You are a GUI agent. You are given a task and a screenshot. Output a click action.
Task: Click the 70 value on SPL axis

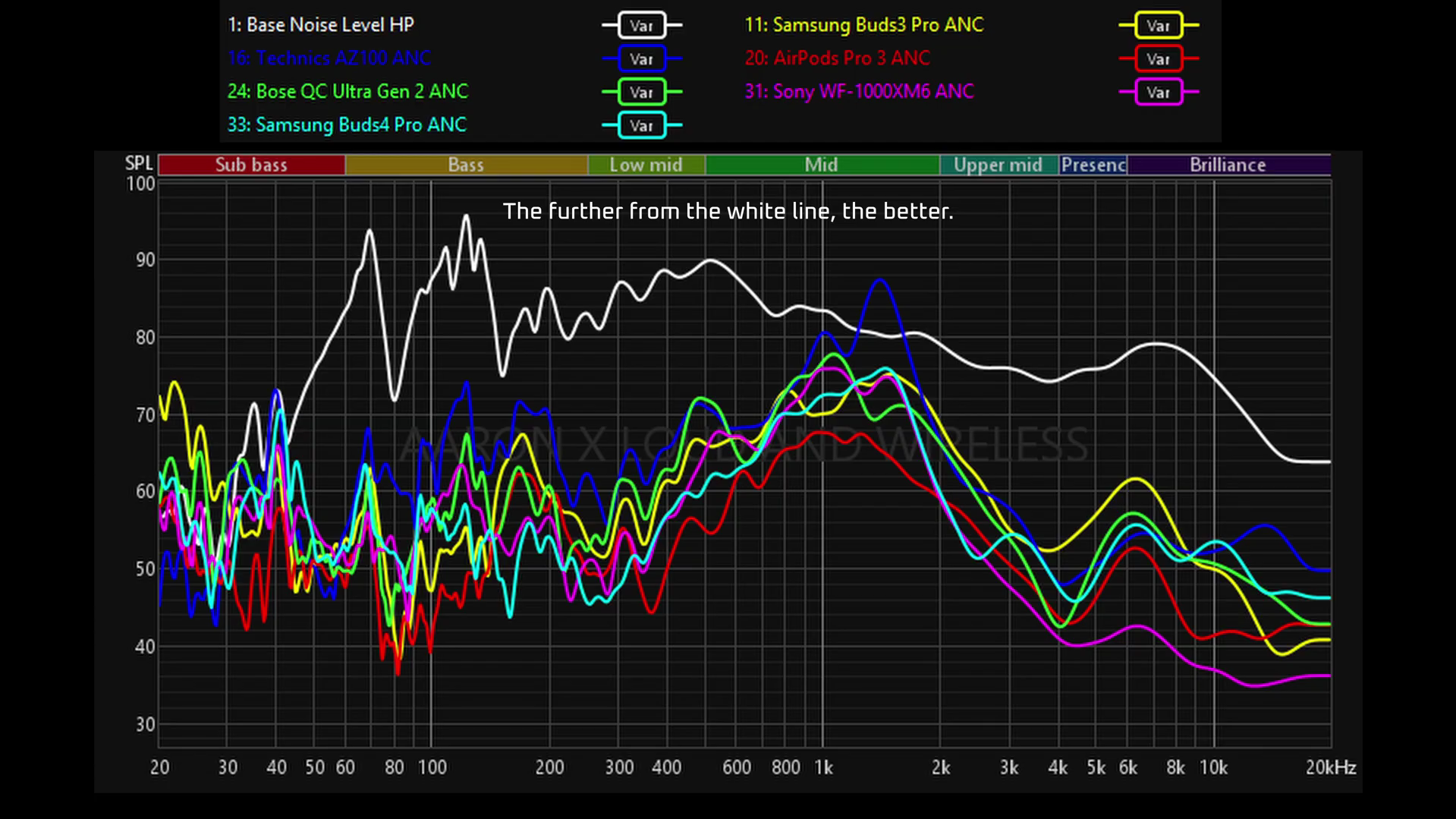point(145,415)
